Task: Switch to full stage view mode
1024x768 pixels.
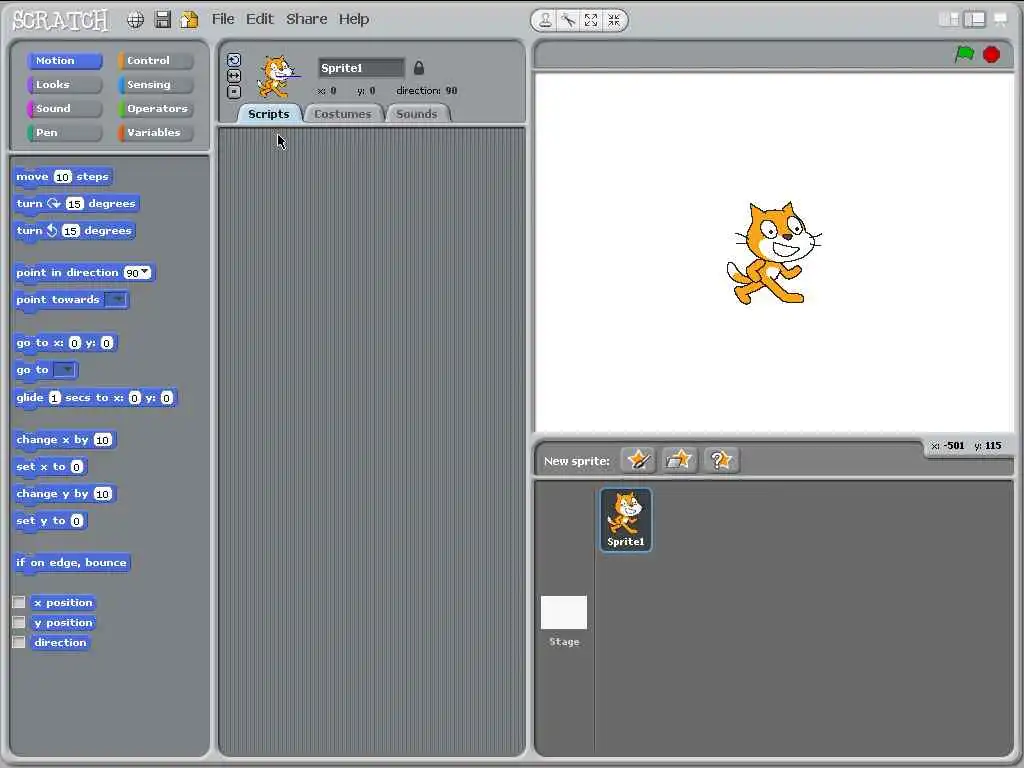Action: [x=974, y=20]
